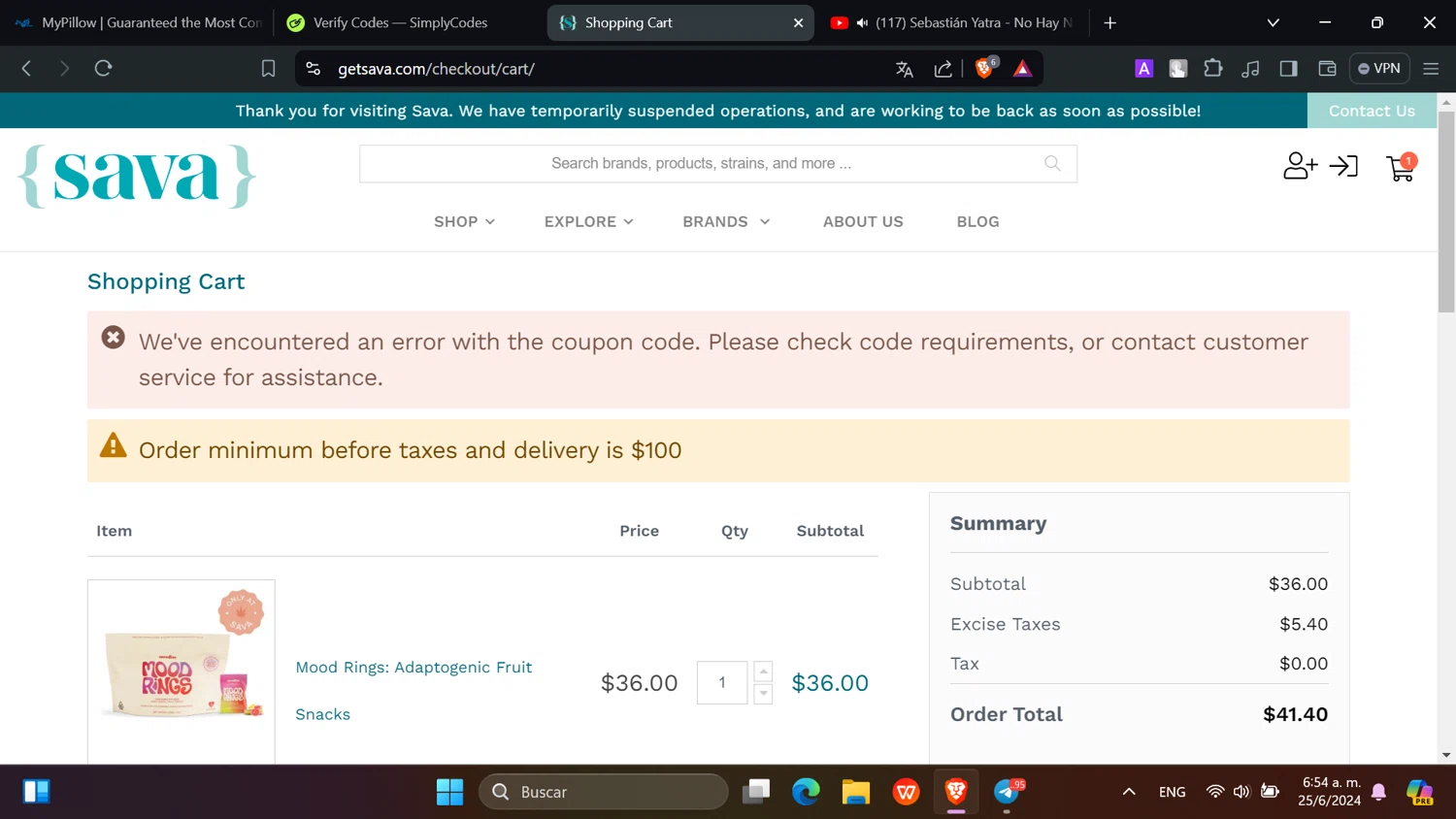Click the translate page icon
This screenshot has width=1456, height=819.
pyautogui.click(x=905, y=69)
